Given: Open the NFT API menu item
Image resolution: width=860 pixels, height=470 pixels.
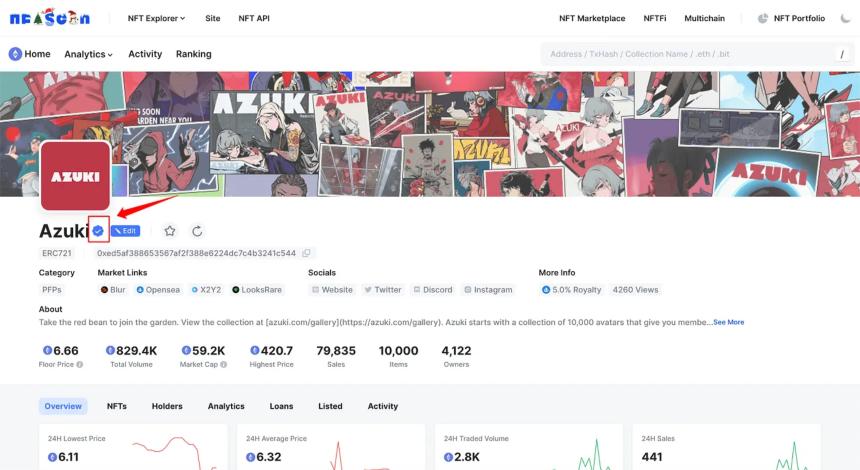Looking at the screenshot, I should pos(254,18).
